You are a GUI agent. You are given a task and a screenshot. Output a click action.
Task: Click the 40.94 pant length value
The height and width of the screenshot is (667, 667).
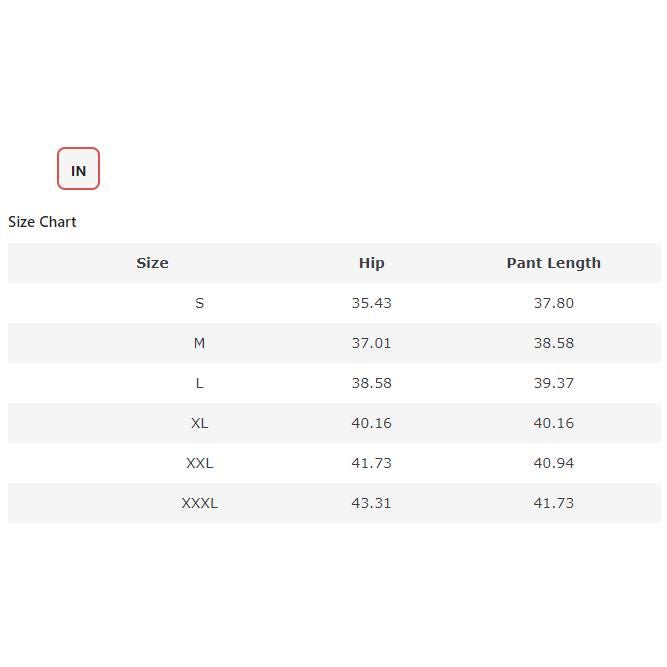click(x=553, y=463)
